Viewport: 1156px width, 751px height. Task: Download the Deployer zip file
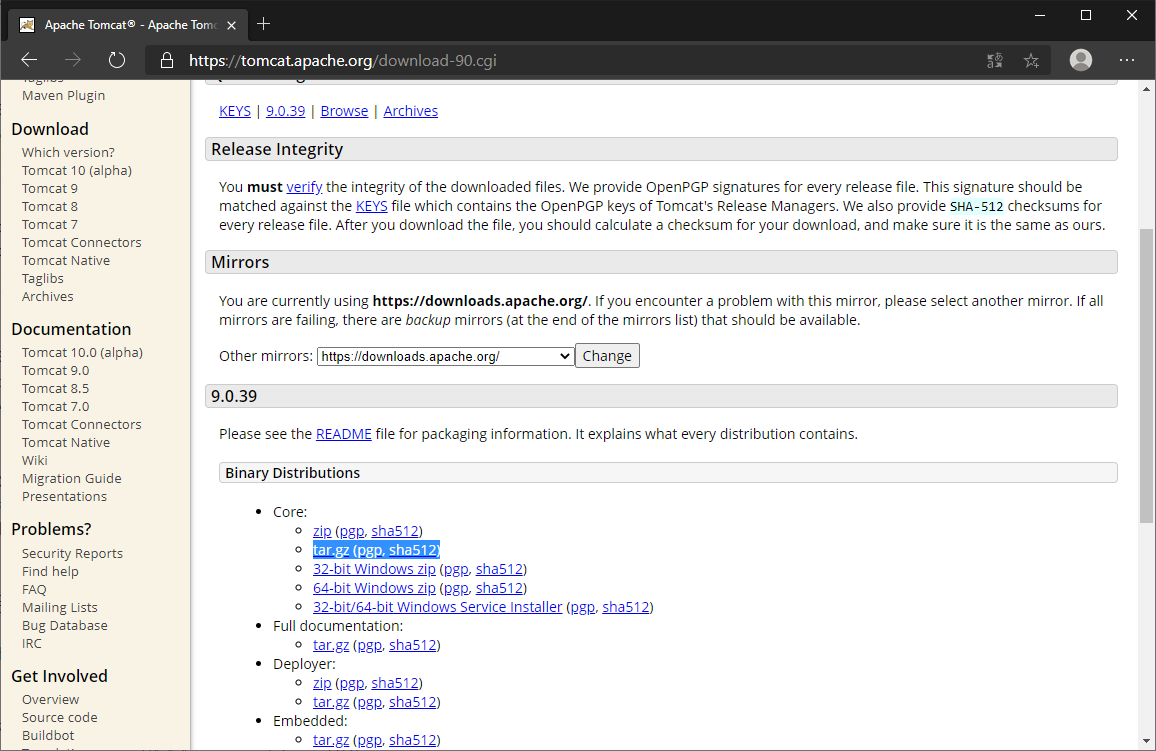click(x=322, y=683)
